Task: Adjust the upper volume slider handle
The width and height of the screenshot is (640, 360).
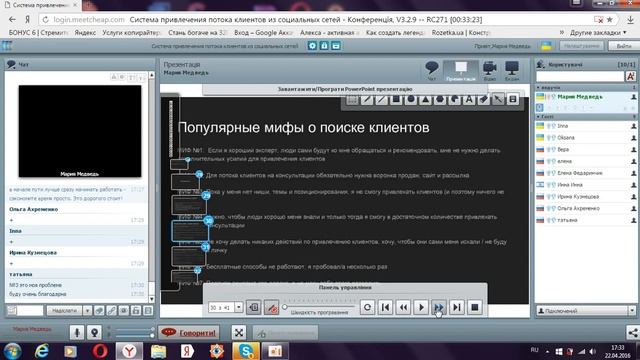Action: (x=152, y=329)
